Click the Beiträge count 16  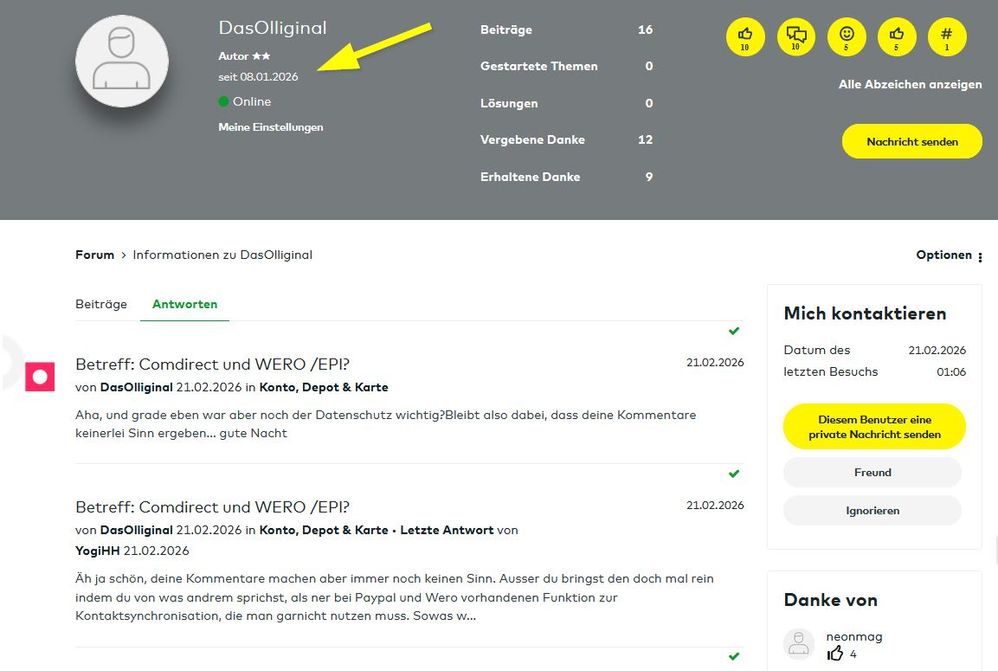(645, 29)
